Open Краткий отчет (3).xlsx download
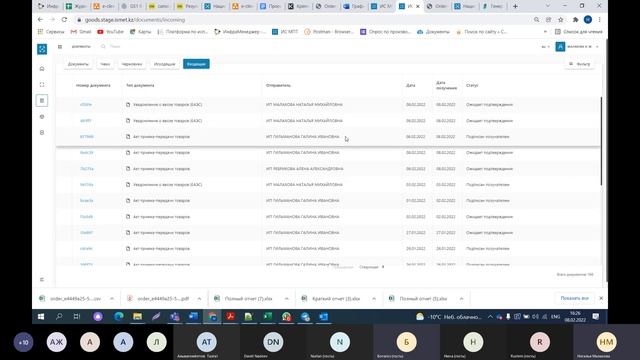640x360 pixels. (x=336, y=299)
